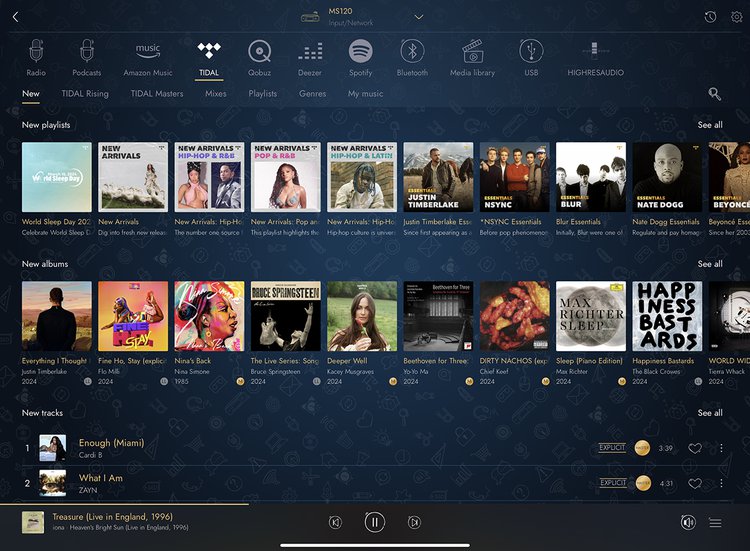The width and height of the screenshot is (750, 551).
Task: Open the Qobuz service
Action: [x=259, y=57]
